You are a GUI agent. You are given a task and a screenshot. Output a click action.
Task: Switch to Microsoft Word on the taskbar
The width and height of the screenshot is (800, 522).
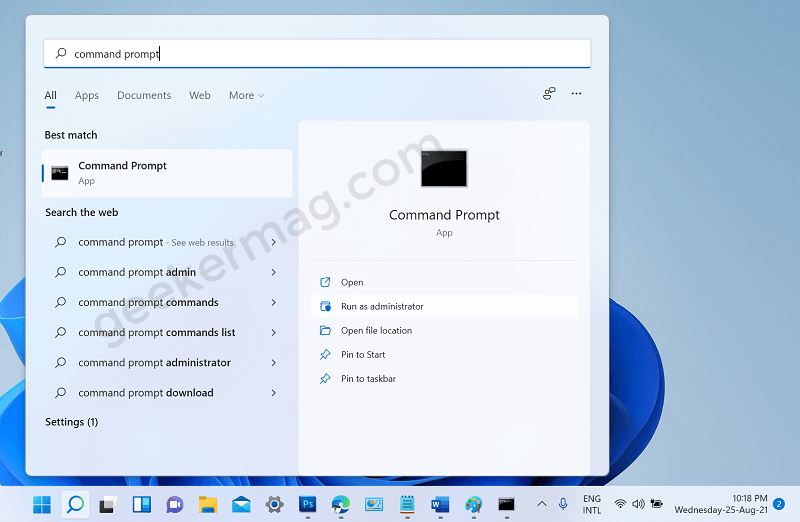click(440, 505)
